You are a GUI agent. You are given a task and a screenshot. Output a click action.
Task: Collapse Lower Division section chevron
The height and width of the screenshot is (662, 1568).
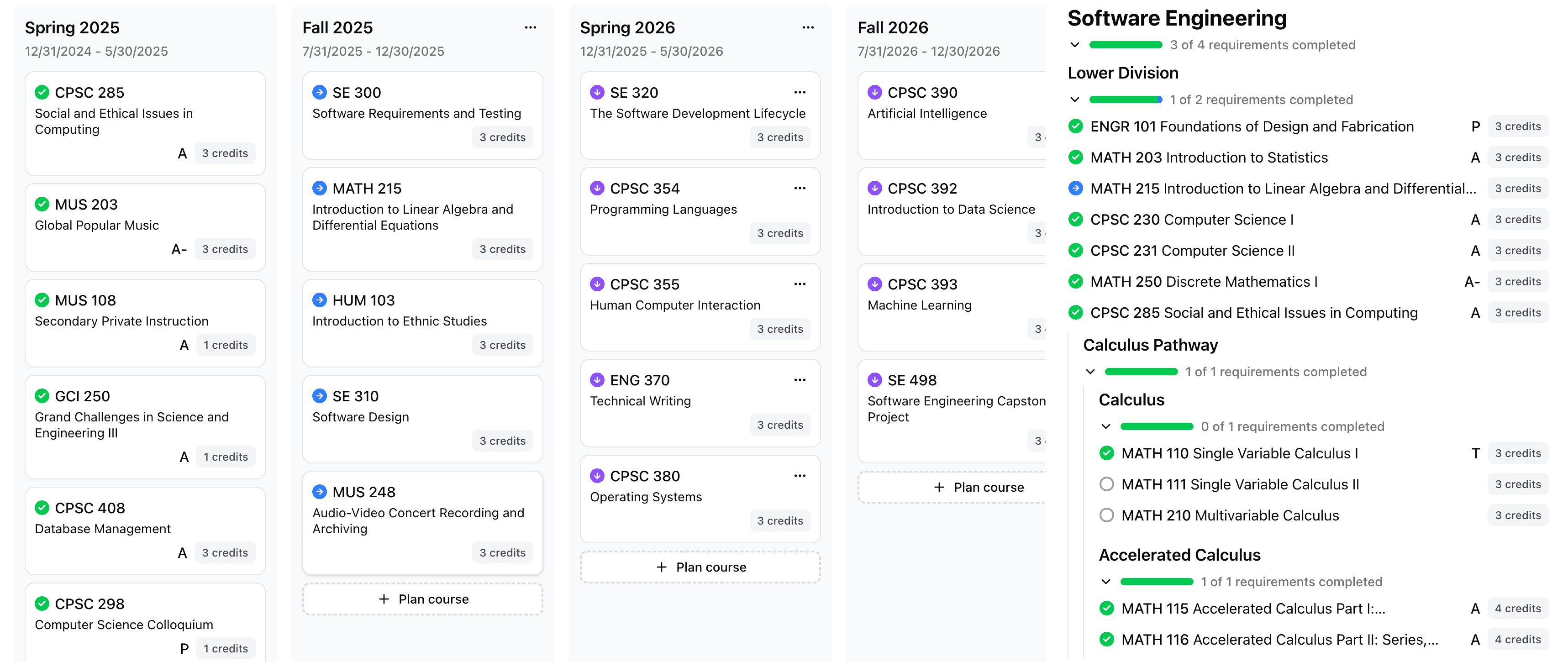[1075, 100]
